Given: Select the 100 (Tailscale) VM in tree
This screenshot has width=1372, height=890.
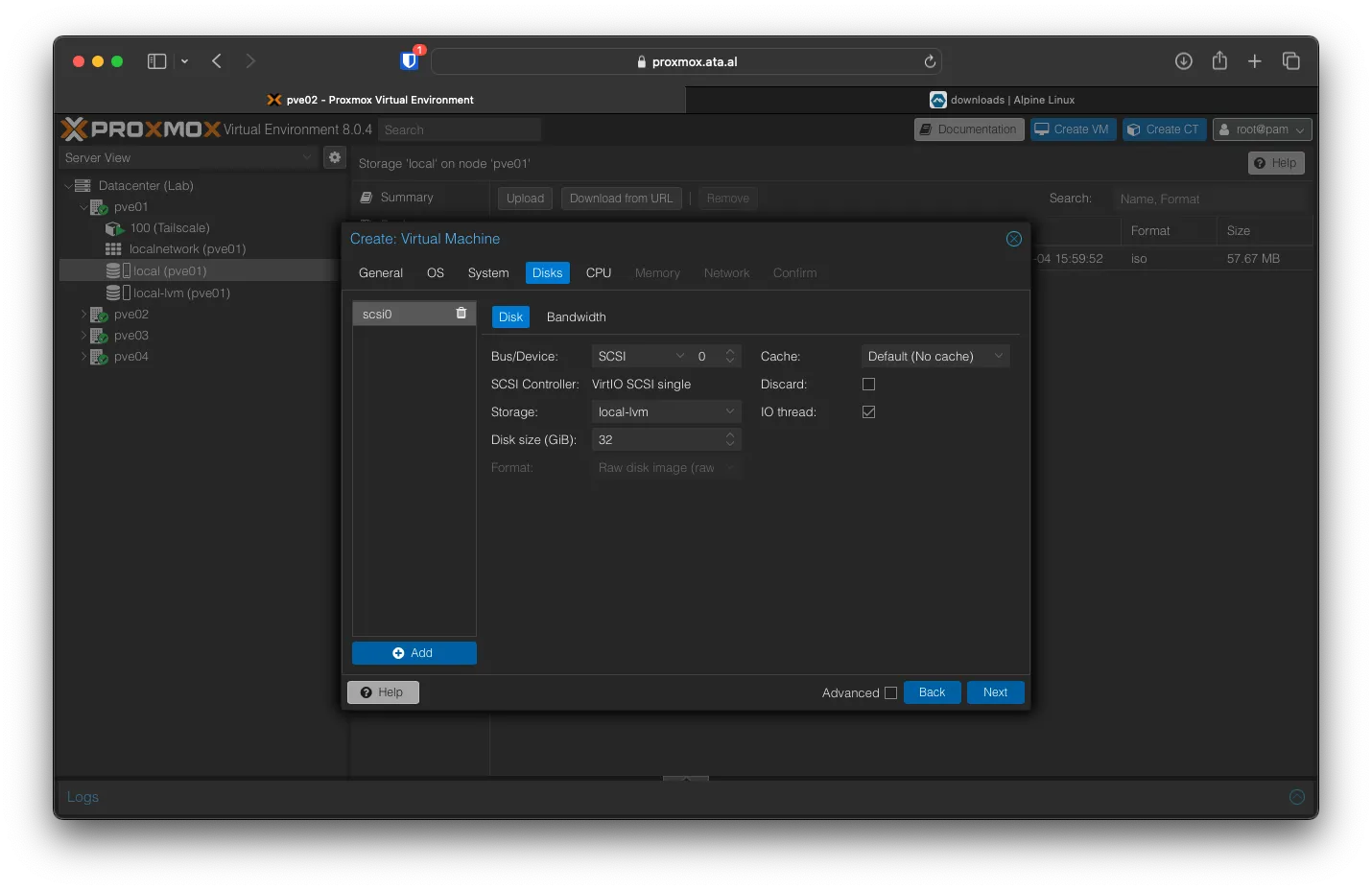Looking at the screenshot, I should [x=170, y=228].
